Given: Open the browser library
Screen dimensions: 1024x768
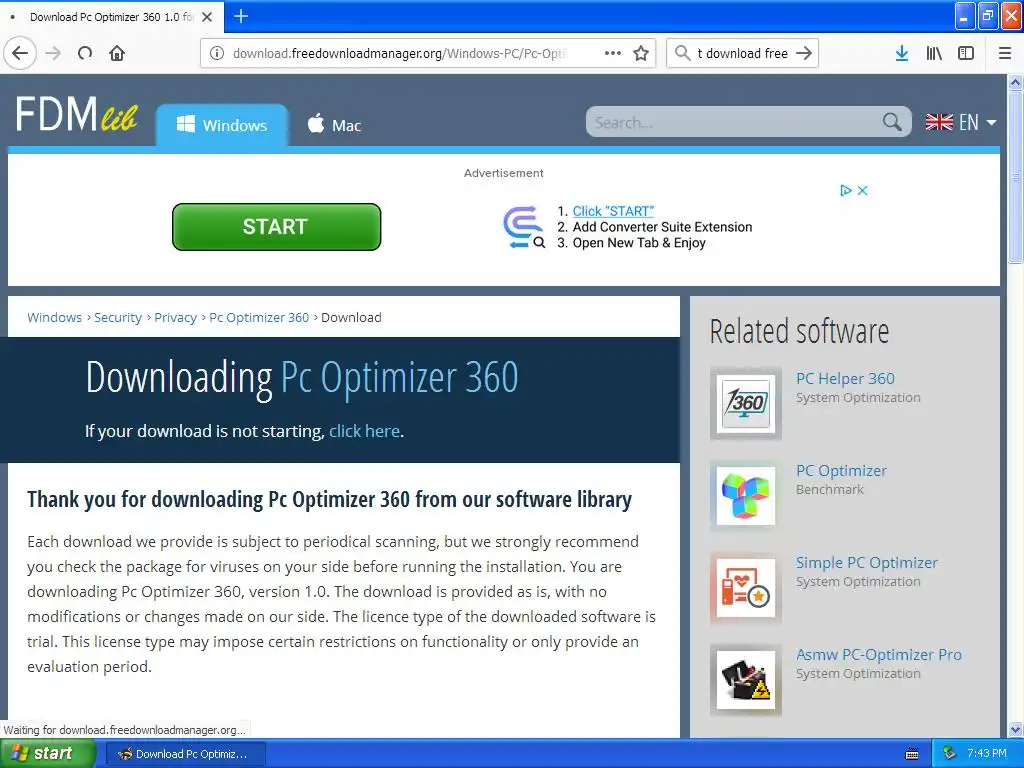Looking at the screenshot, I should click(x=934, y=54).
